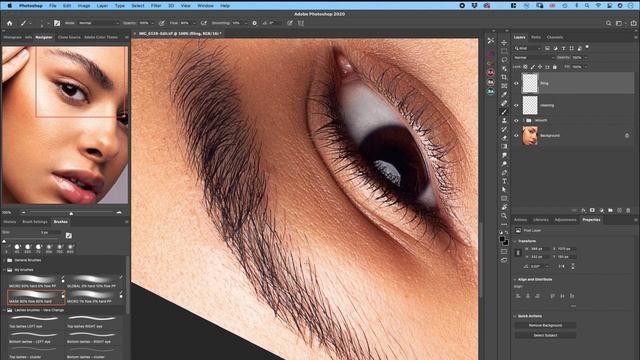The image size is (640, 360).
Task: Create new group folder icon in Layers
Action: coord(610,210)
